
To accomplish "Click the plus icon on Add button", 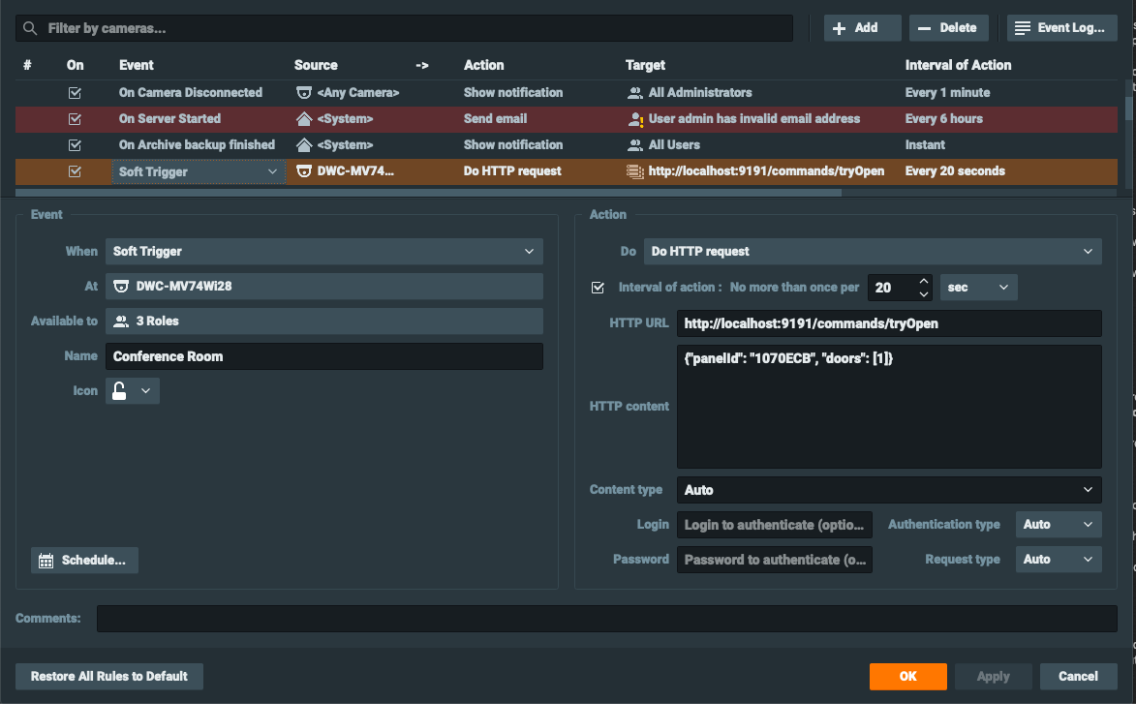I will pos(839,28).
